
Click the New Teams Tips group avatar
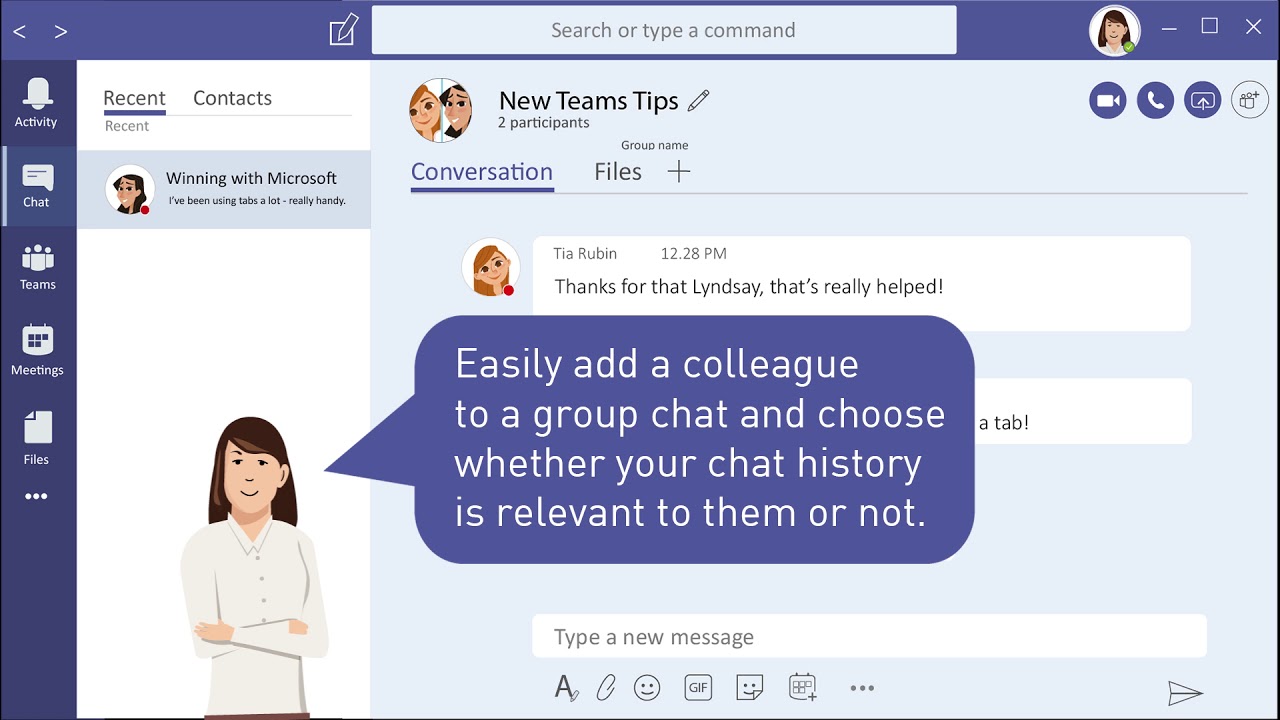[441, 110]
